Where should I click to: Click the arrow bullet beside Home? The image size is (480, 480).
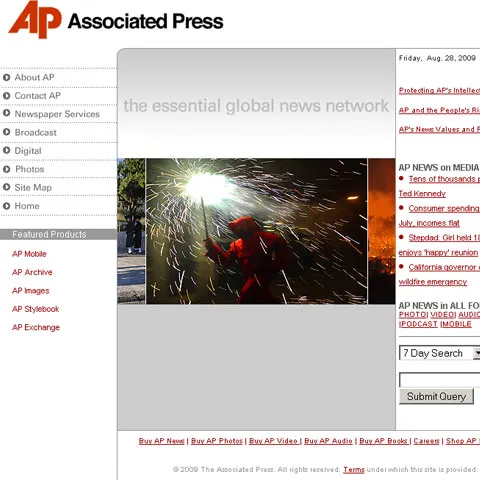(x=6, y=206)
